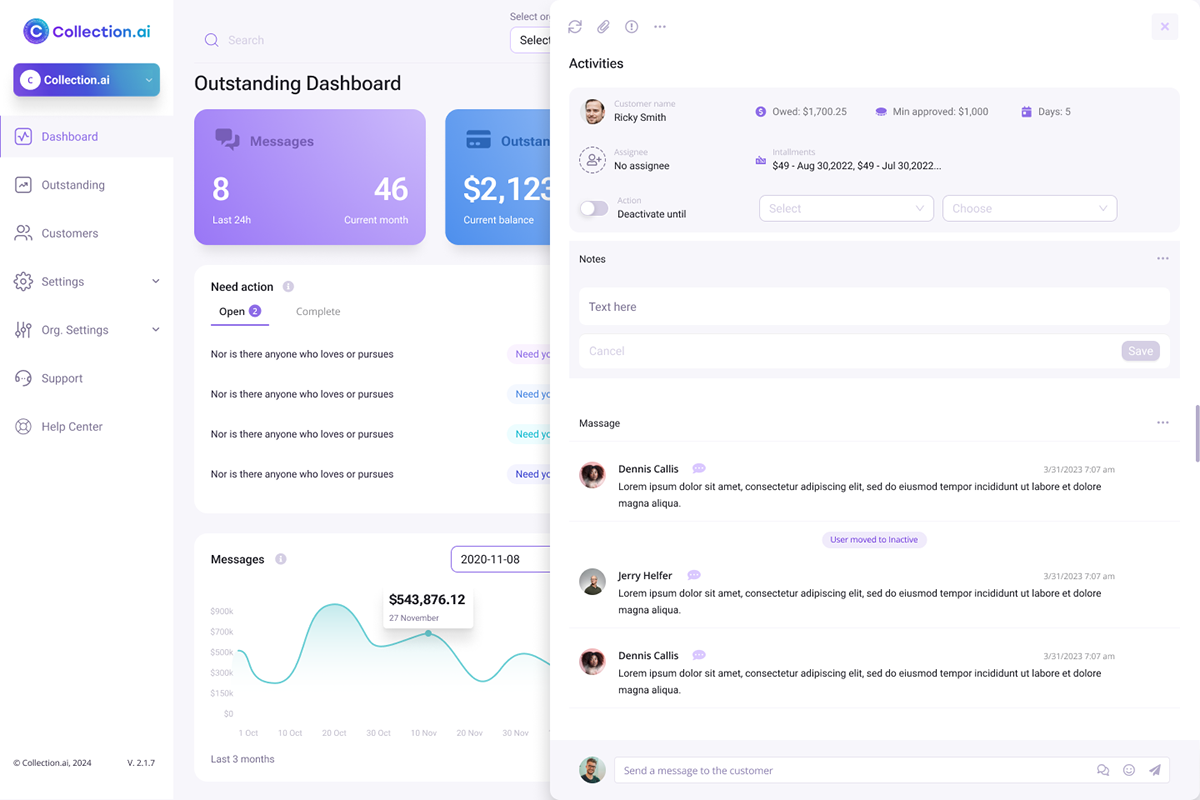Click the chat templates icon in message box
The image size is (1200, 800).
[x=1103, y=770]
